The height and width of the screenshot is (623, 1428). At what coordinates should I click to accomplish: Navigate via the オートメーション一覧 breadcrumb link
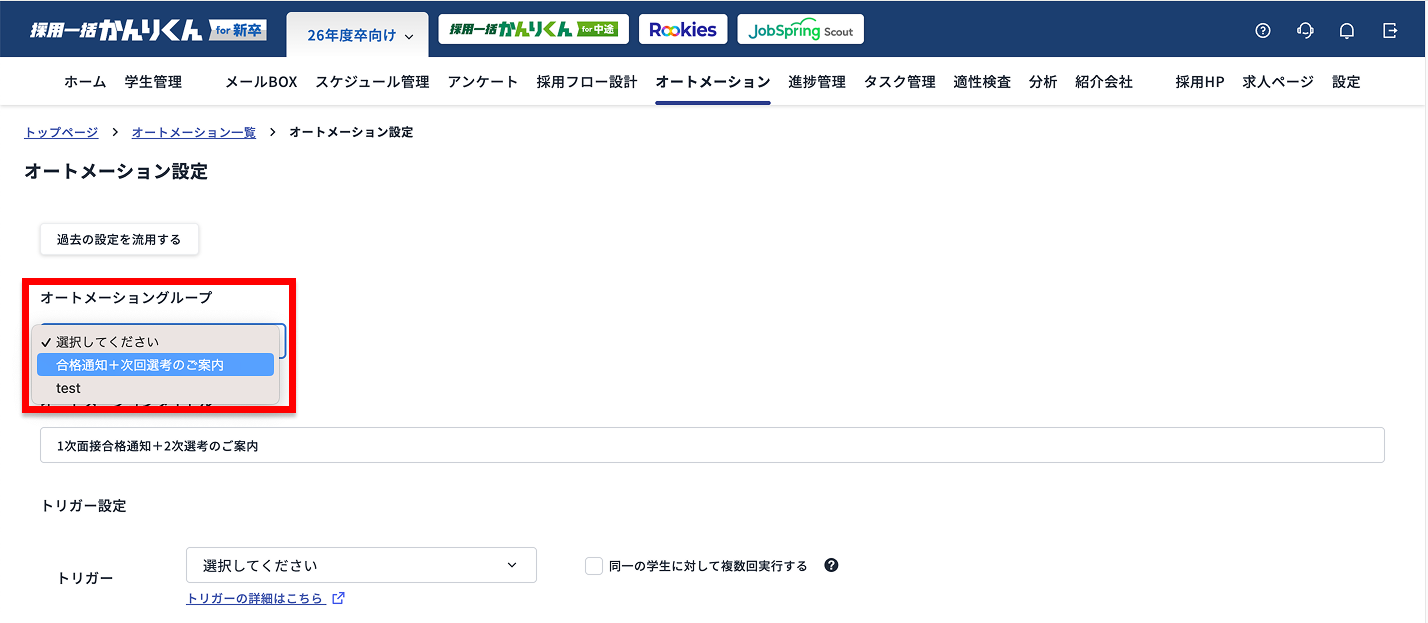pos(193,131)
